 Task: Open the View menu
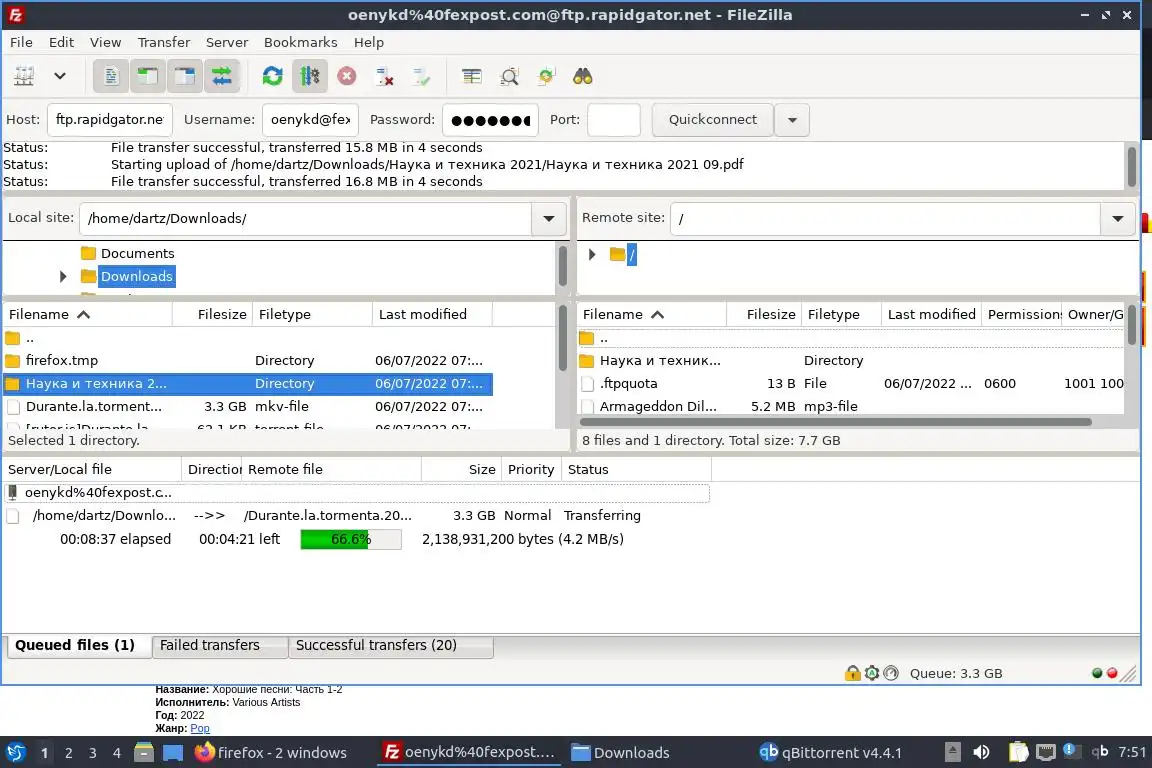[x=105, y=42]
